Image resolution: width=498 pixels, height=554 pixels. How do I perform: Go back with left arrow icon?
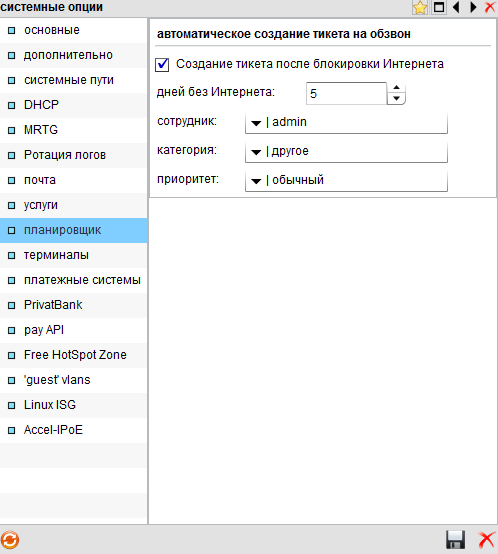pyautogui.click(x=456, y=7)
